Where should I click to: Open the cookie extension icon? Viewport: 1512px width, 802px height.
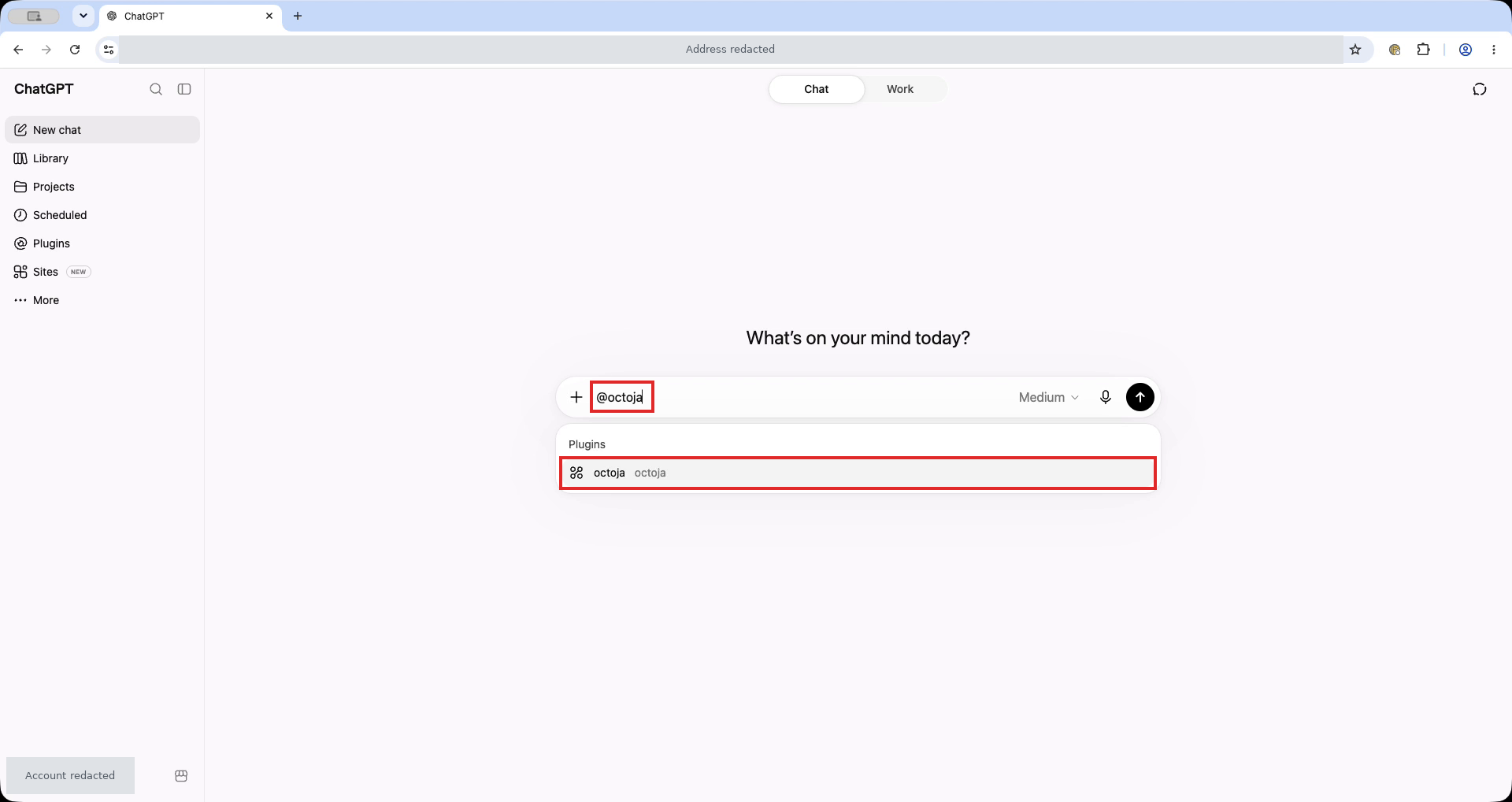point(1395,50)
